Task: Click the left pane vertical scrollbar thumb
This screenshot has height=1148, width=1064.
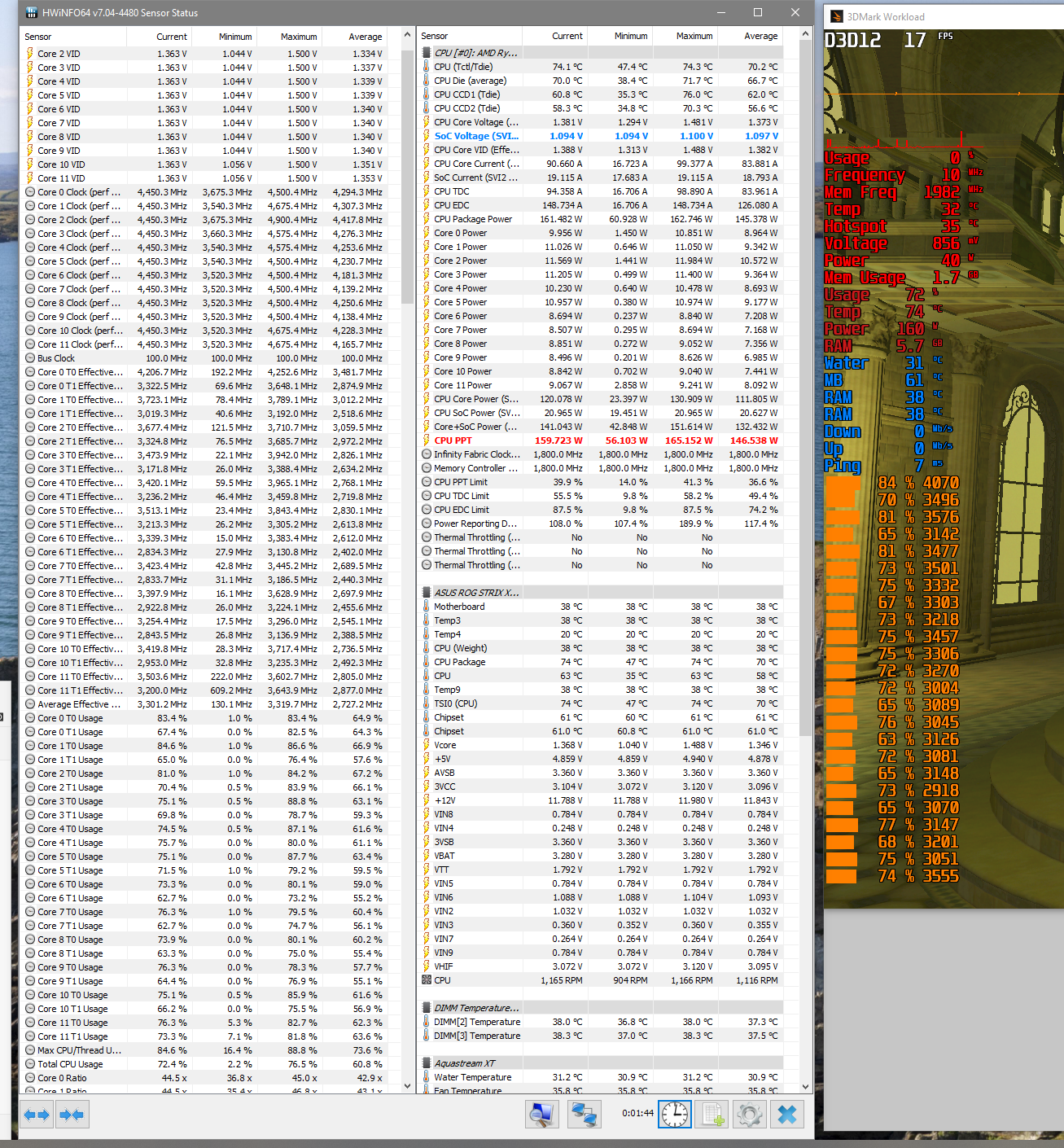Action: click(408, 175)
